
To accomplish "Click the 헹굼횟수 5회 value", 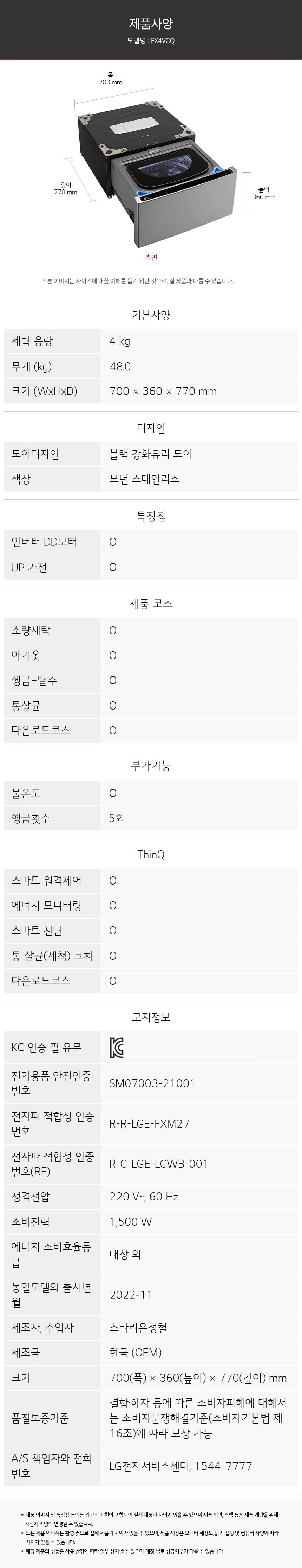I will 117,818.
